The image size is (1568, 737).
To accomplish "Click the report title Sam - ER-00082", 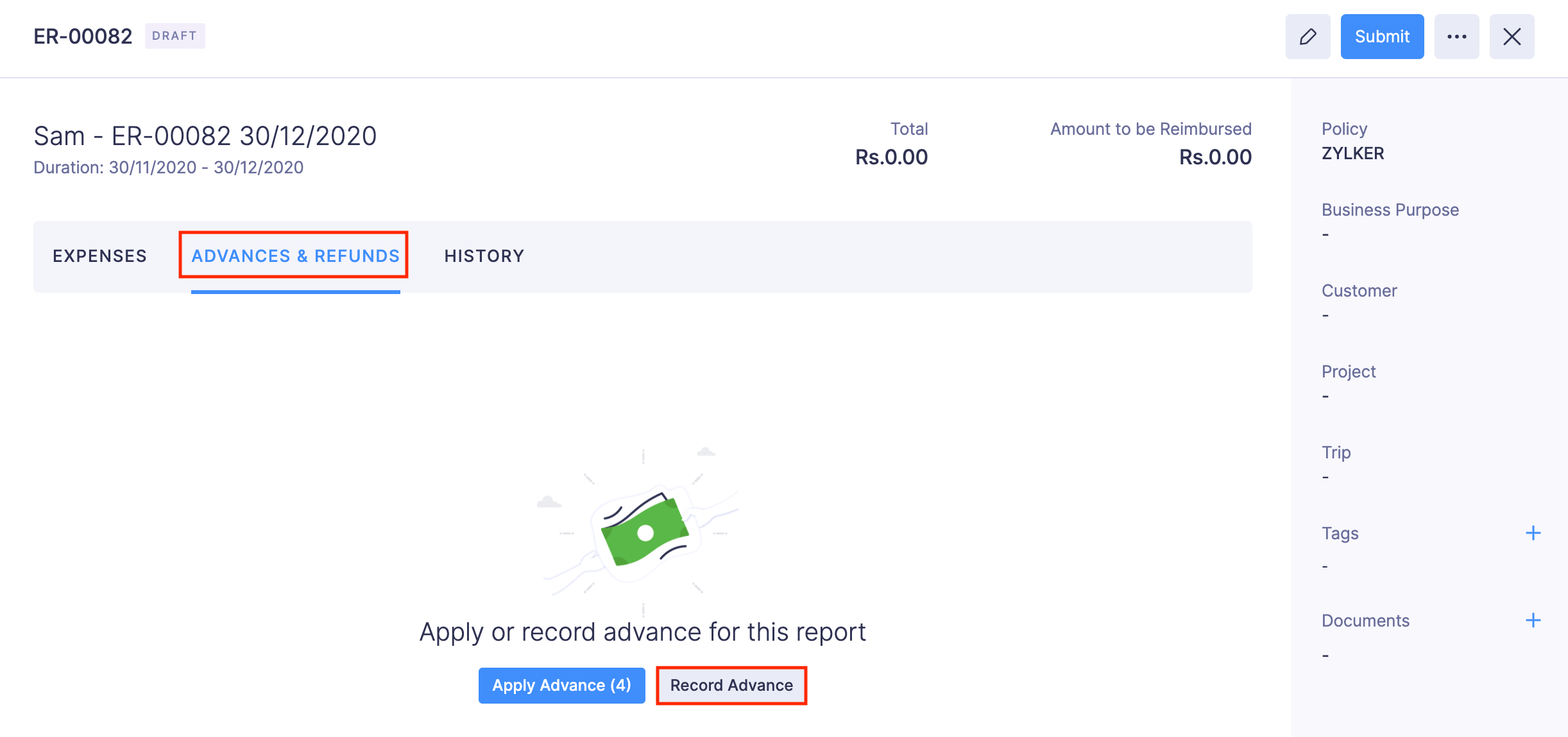I will (x=205, y=136).
